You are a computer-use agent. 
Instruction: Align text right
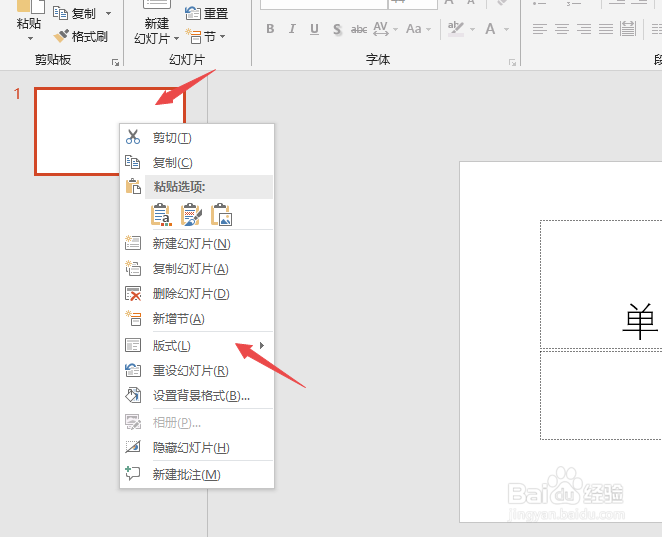[x=584, y=29]
